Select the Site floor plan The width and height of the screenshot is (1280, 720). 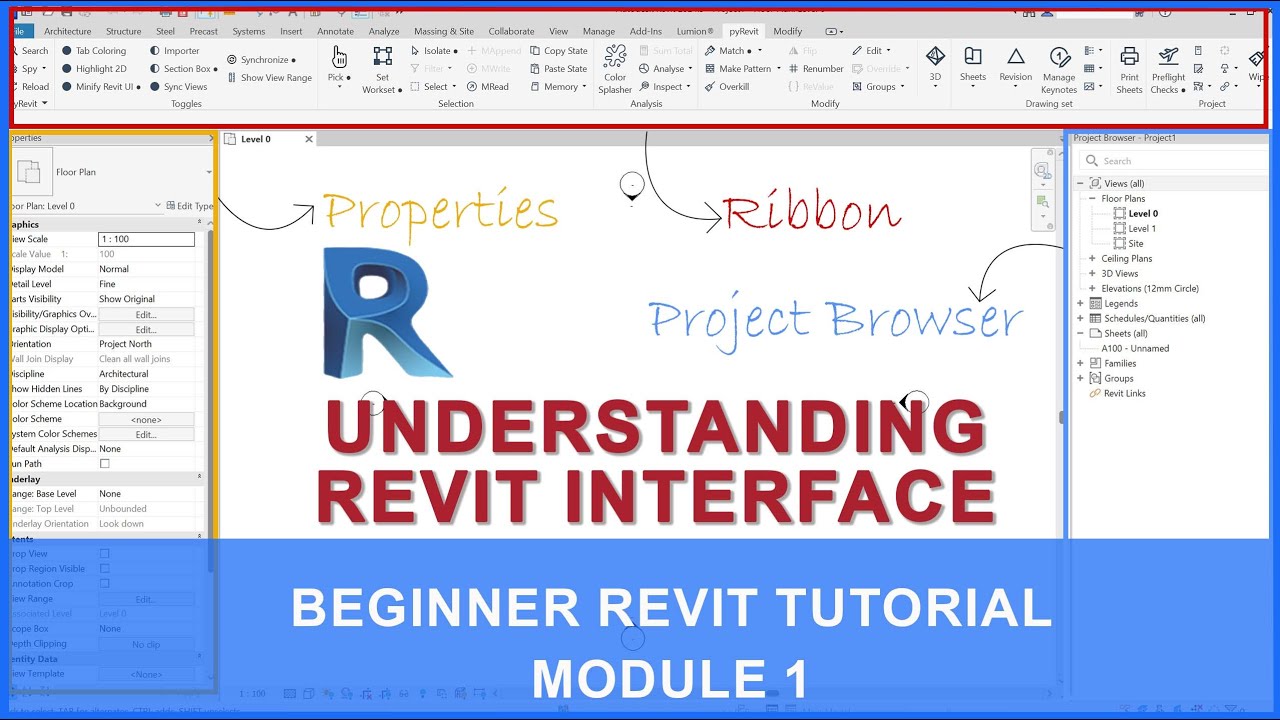pyautogui.click(x=1136, y=244)
